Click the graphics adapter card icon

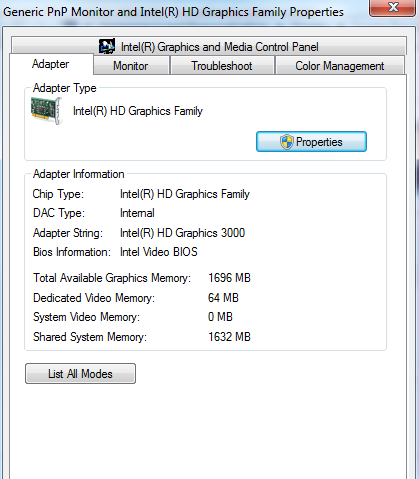[x=46, y=111]
